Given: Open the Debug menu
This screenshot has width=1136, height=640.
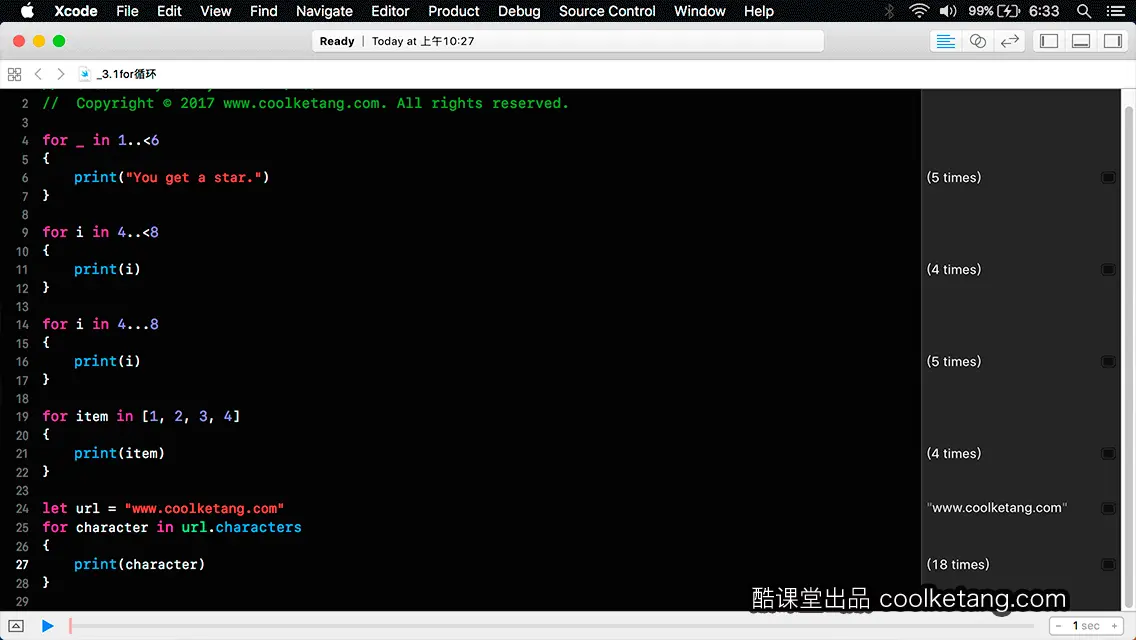Looking at the screenshot, I should tap(519, 11).
